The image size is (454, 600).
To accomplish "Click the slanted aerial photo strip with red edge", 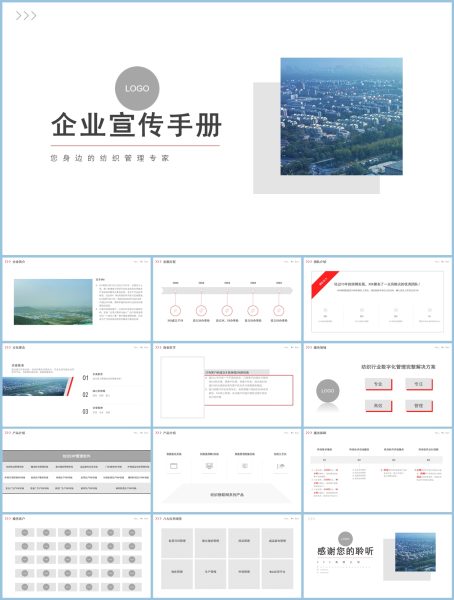I will [38, 386].
